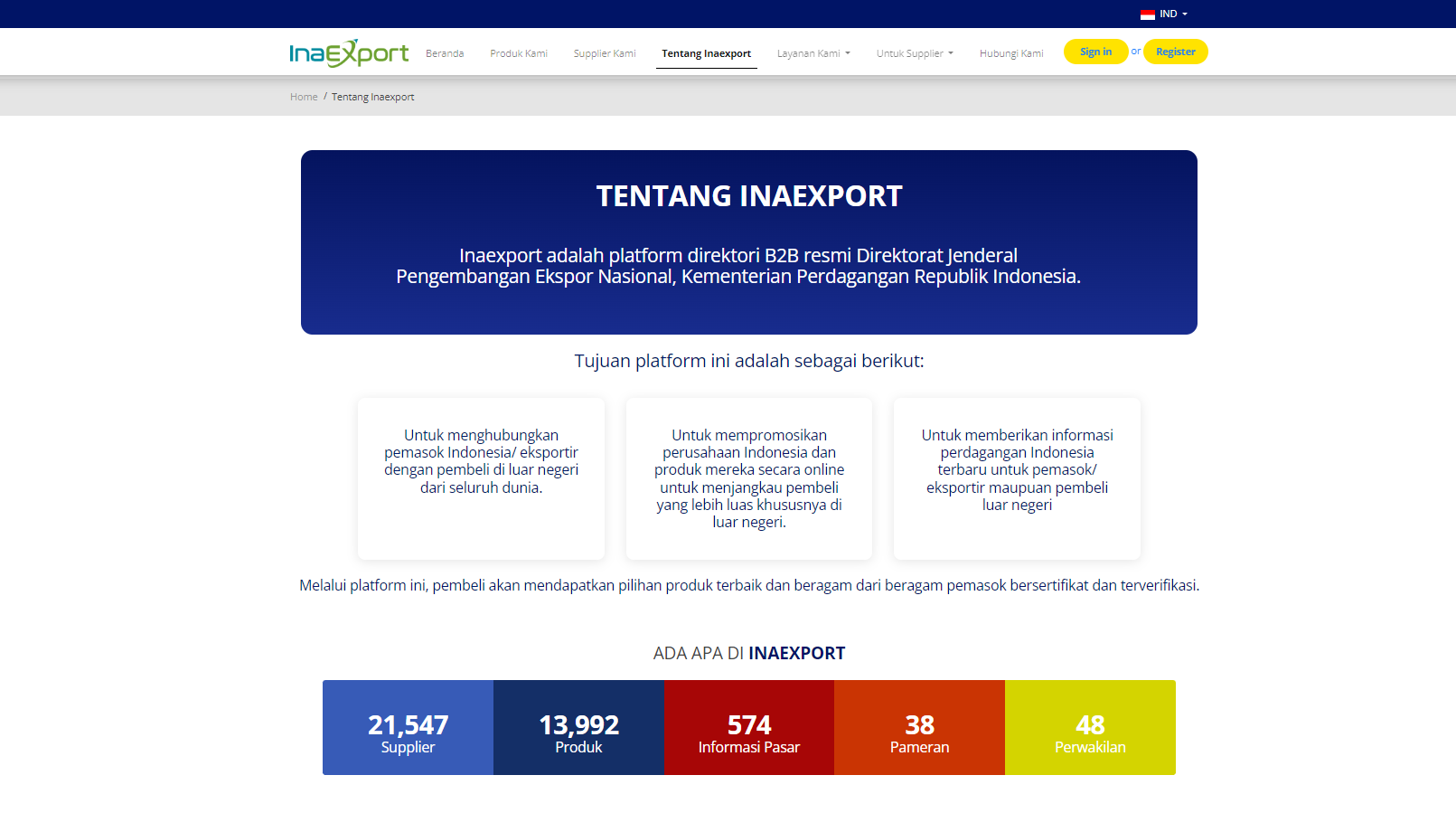Click card text 'Untuk memberikan informasi perdagangan'

pos(1017,470)
